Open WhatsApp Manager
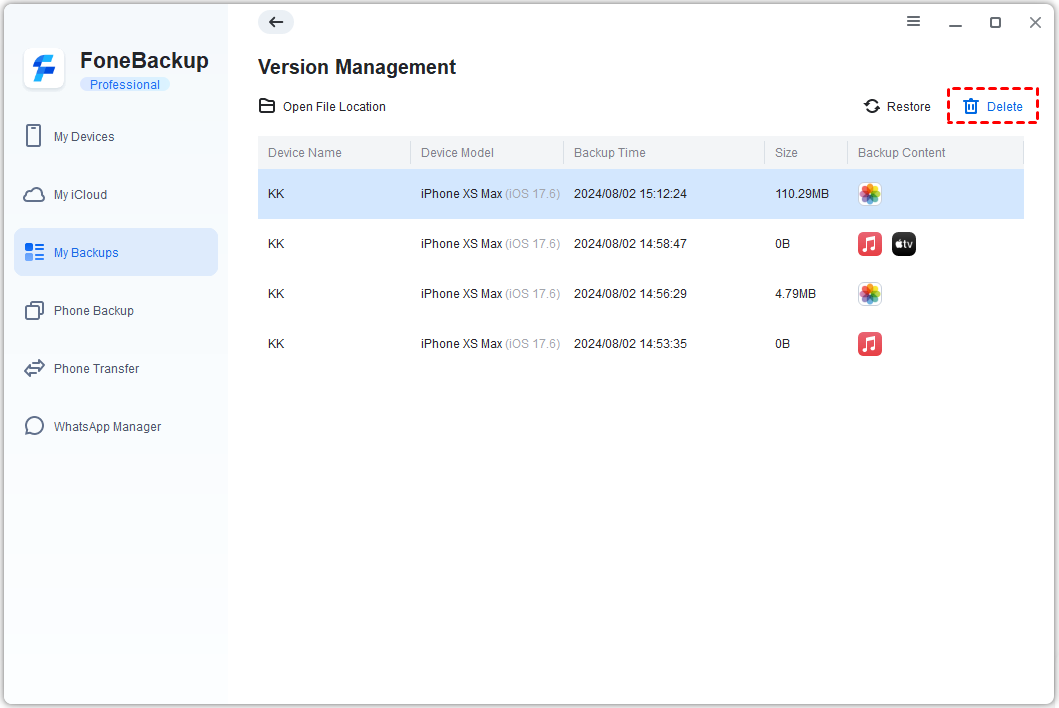Screen dimensions: 1059x708 tap(115, 426)
